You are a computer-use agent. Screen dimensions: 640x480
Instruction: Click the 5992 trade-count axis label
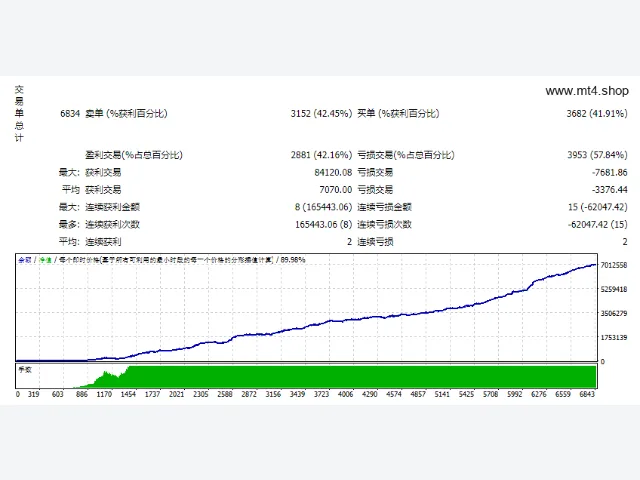click(515, 394)
